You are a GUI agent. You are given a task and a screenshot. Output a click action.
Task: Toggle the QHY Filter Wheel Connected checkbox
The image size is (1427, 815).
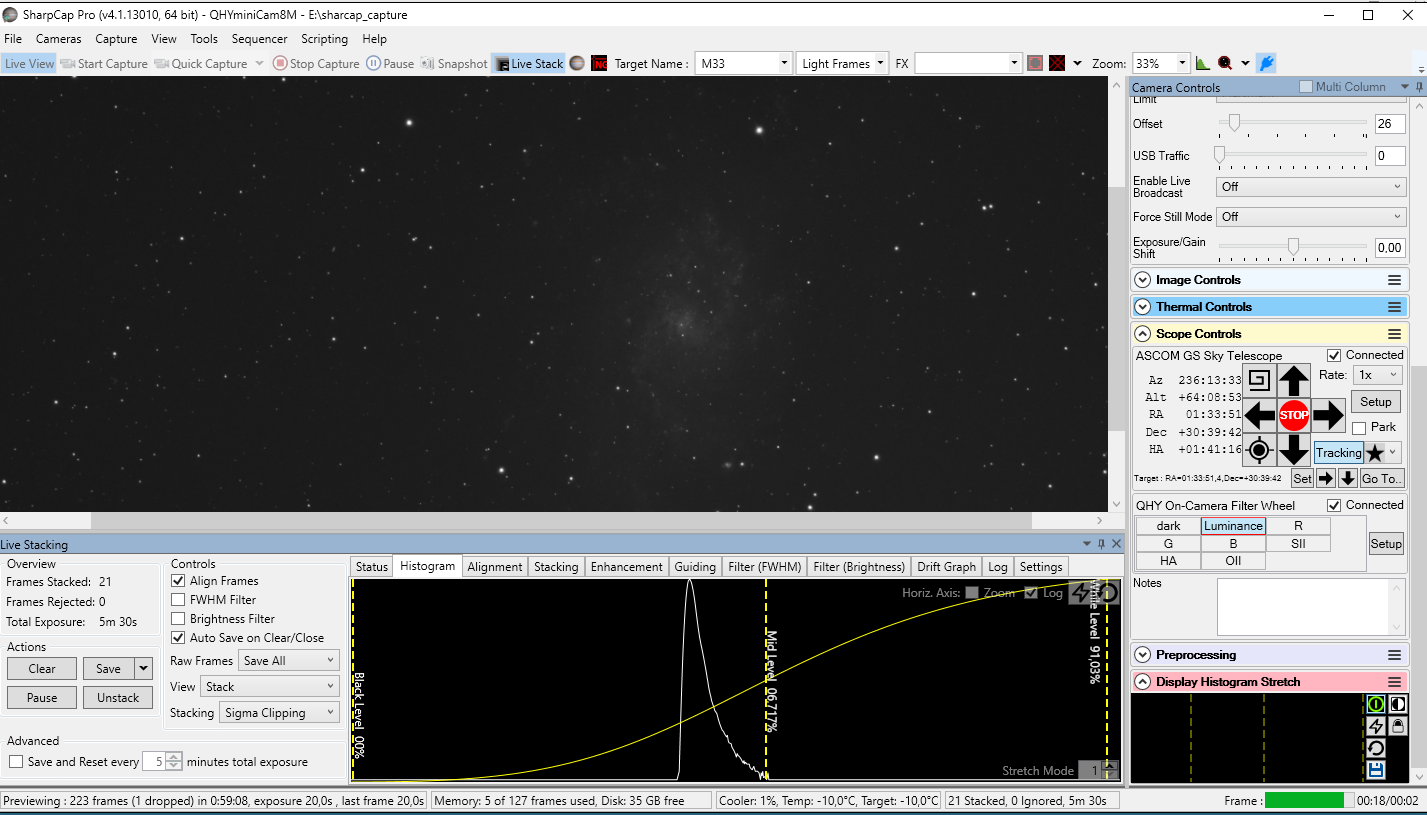(1334, 506)
